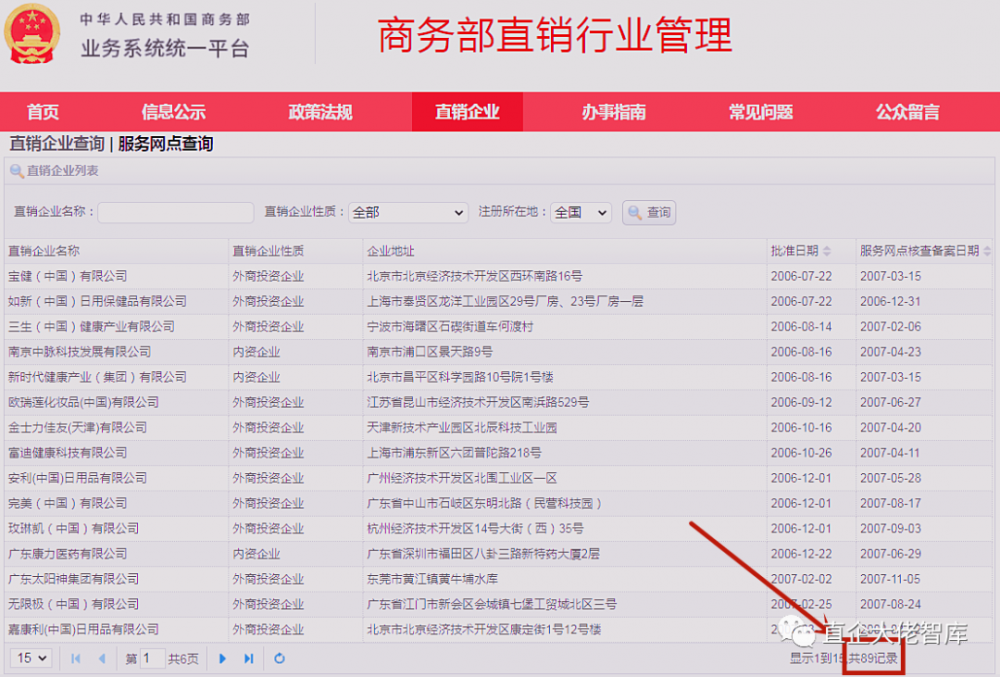Open the 注册所在地 dropdown
This screenshot has width=1000, height=677.
coord(580,212)
